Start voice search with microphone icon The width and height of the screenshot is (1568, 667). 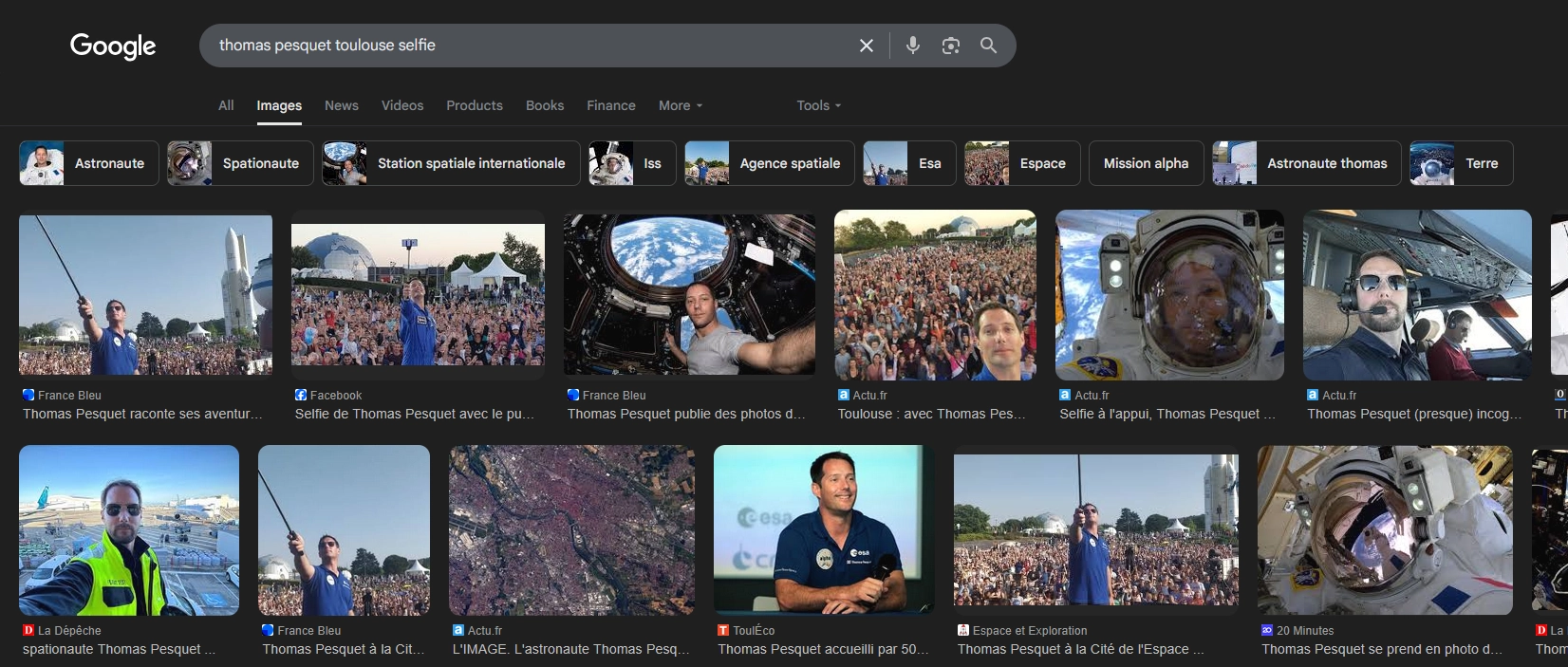pyautogui.click(x=912, y=46)
